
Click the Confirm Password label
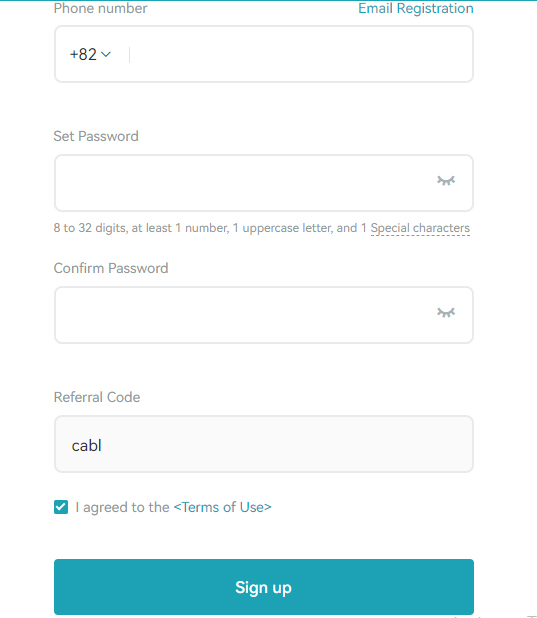[x=111, y=268]
